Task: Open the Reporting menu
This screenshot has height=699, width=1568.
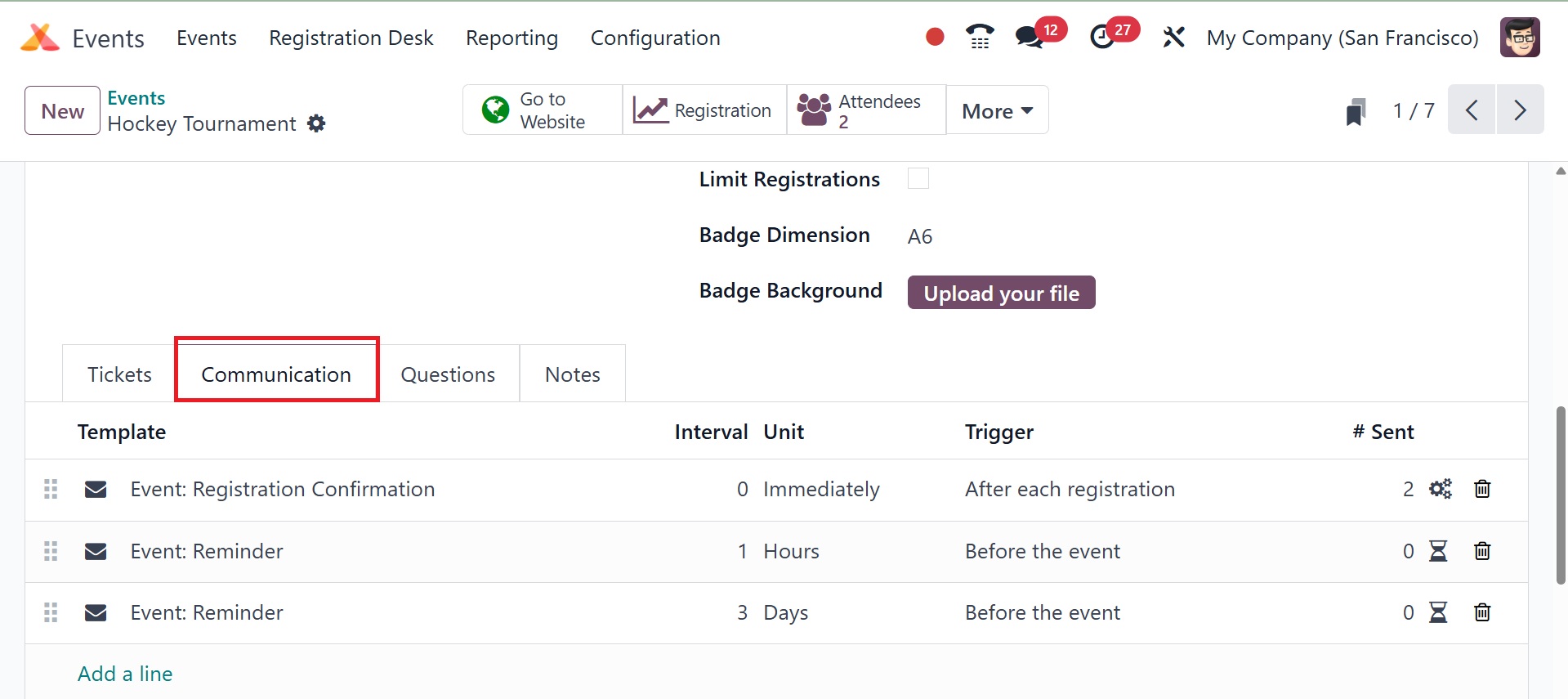Action: pos(511,38)
